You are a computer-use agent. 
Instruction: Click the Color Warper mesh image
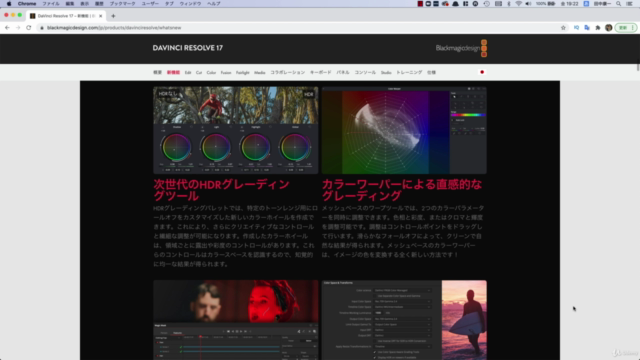point(404,130)
